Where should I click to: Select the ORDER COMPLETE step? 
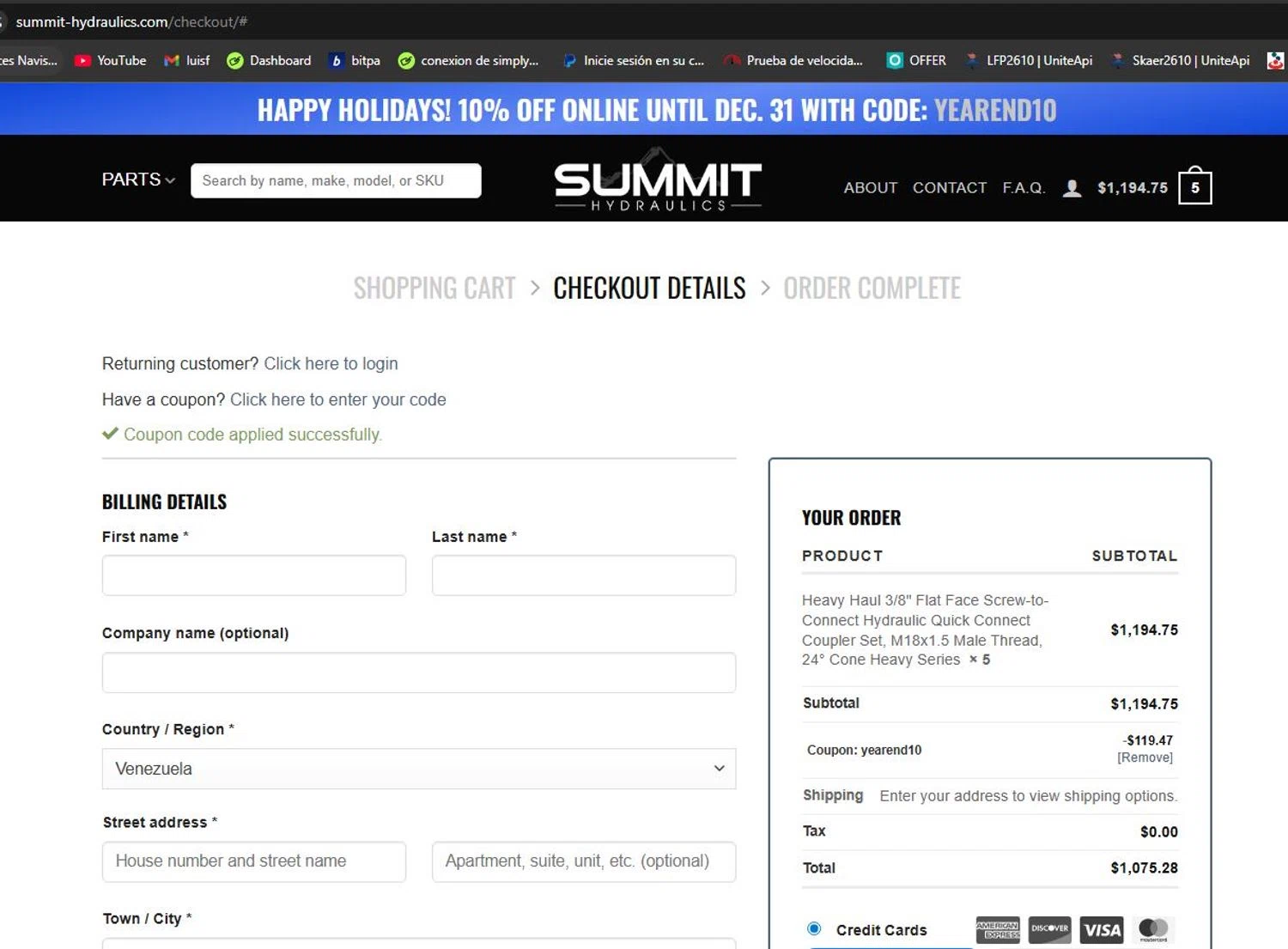point(872,288)
